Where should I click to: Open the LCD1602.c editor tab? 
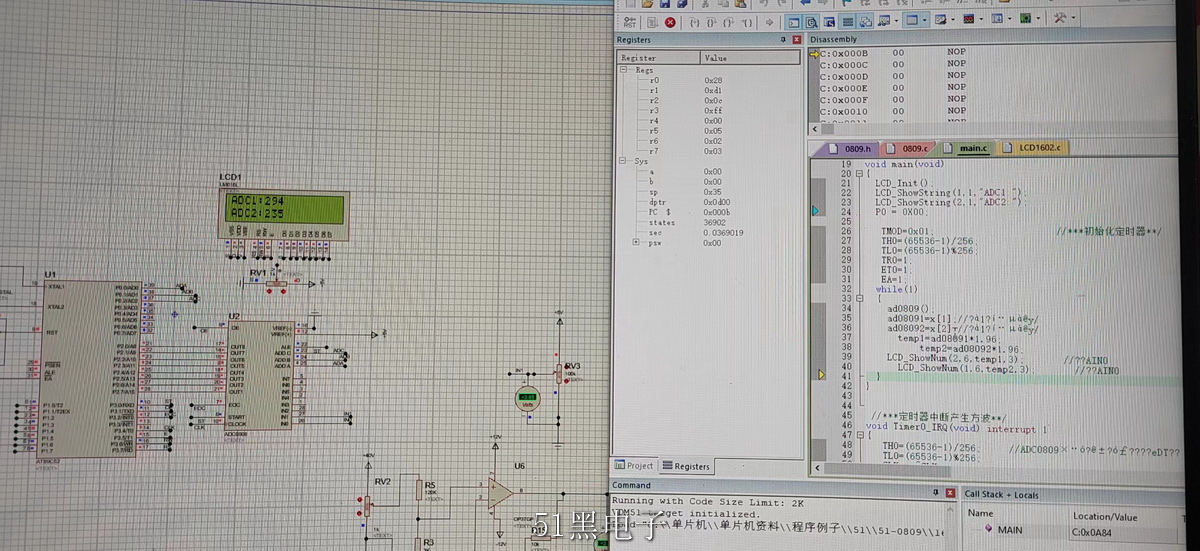coord(1040,148)
